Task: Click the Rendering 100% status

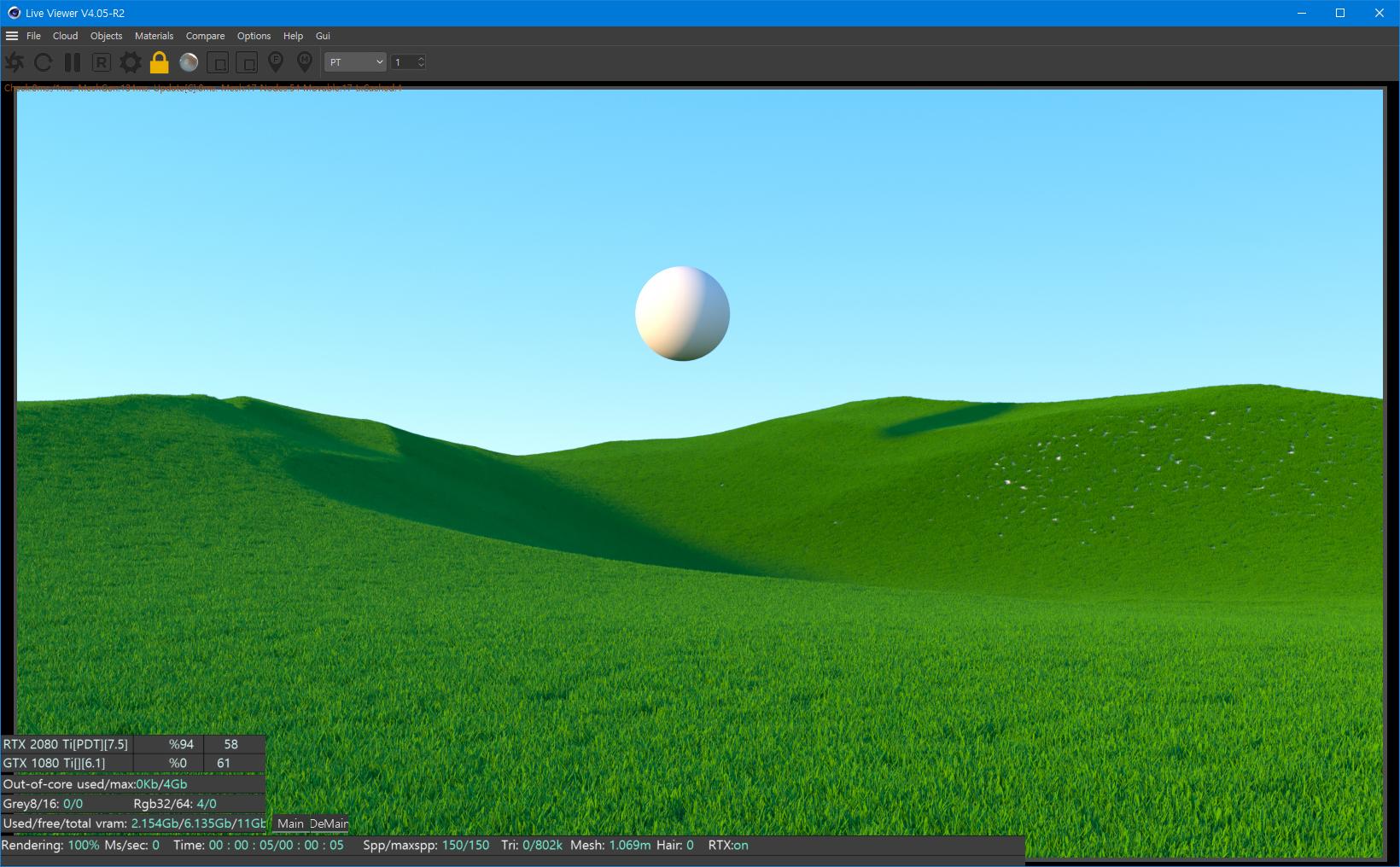Action: (50, 845)
